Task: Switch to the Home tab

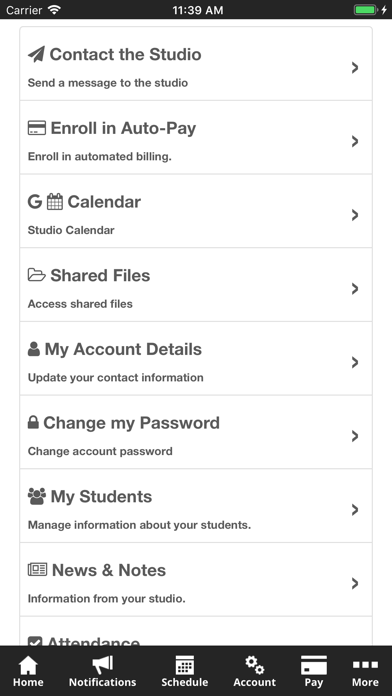Action: click(x=28, y=672)
